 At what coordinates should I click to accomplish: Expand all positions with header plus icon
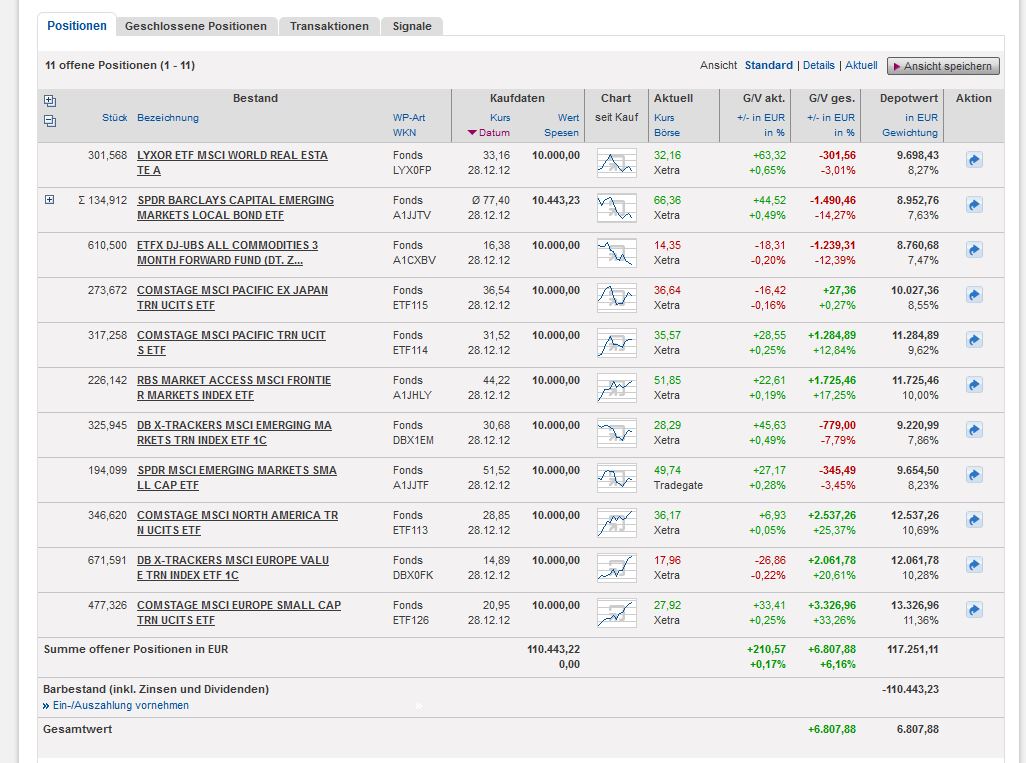click(50, 101)
